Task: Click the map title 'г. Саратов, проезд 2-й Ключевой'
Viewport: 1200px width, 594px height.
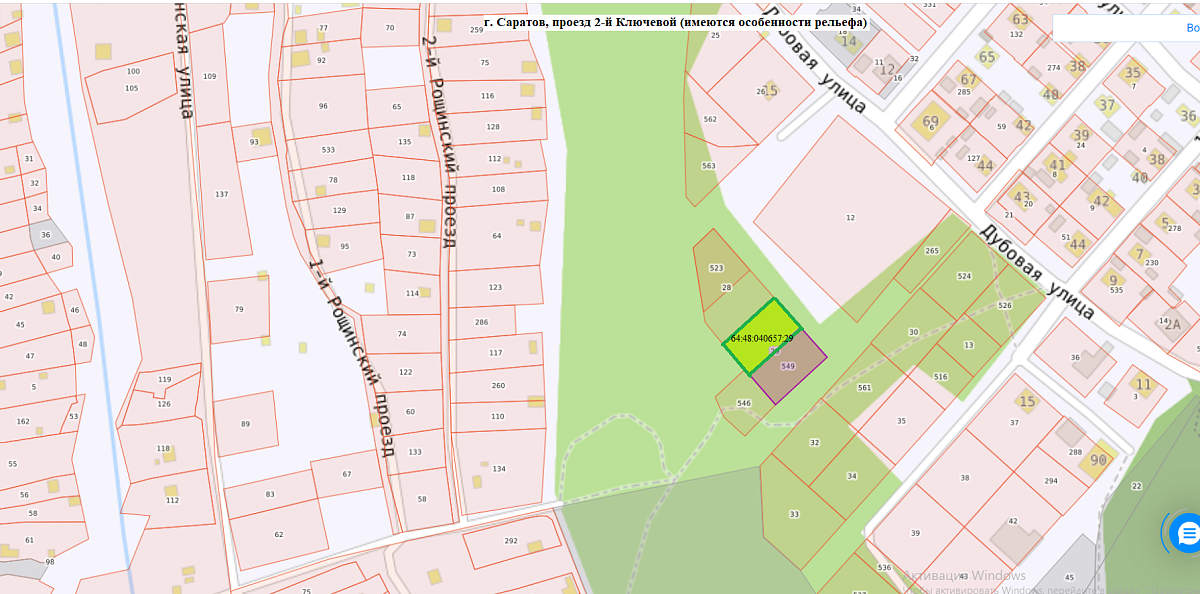Action: pyautogui.click(x=675, y=22)
